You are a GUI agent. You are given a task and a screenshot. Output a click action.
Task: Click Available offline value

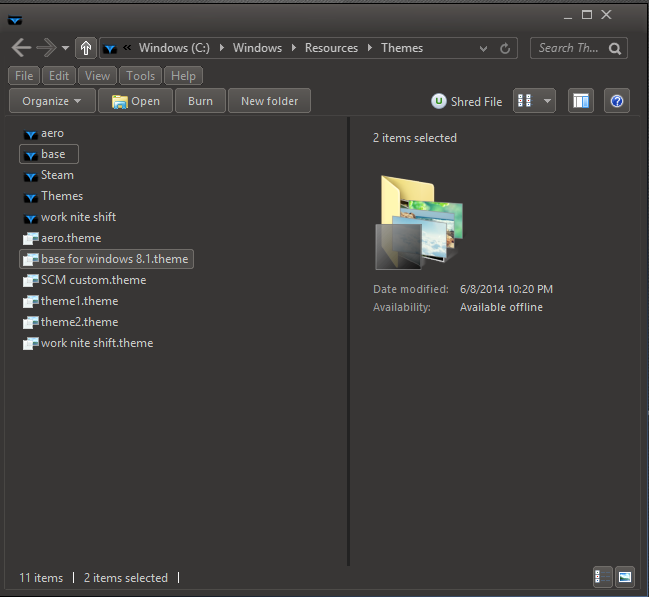point(501,307)
